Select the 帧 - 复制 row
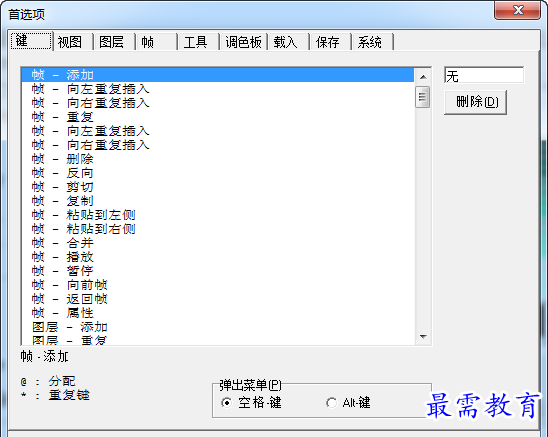The width and height of the screenshot is (548, 437). tap(218, 201)
